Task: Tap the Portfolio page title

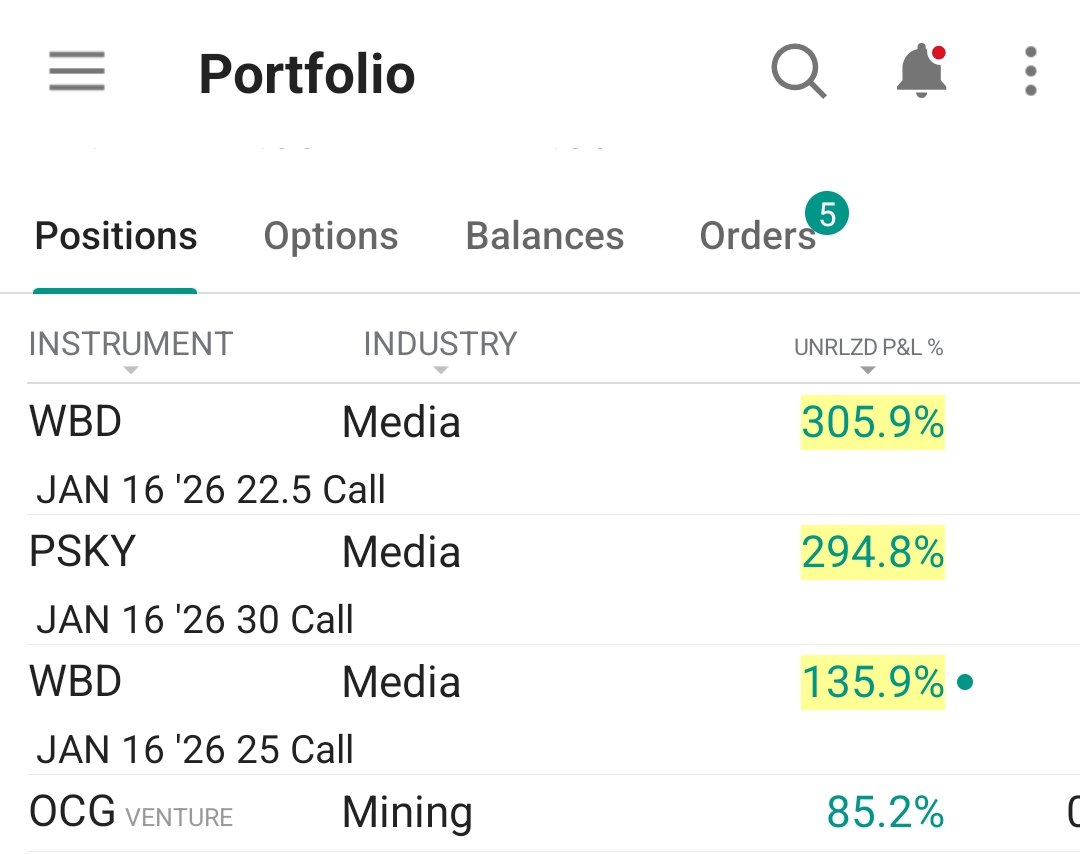Action: click(x=307, y=74)
